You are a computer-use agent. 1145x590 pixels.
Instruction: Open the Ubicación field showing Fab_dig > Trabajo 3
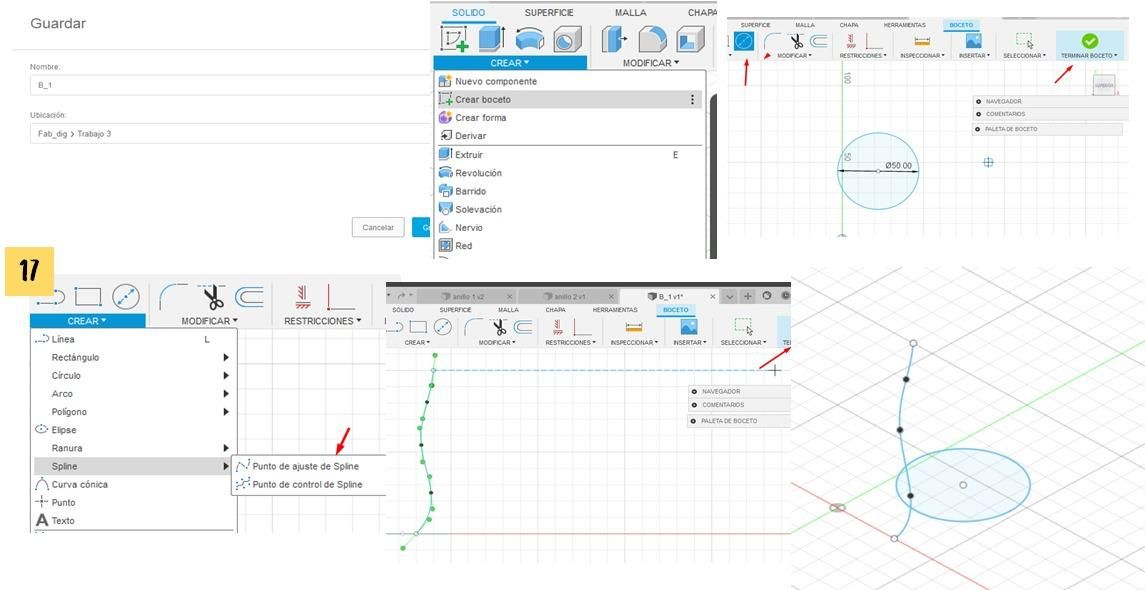coord(230,134)
